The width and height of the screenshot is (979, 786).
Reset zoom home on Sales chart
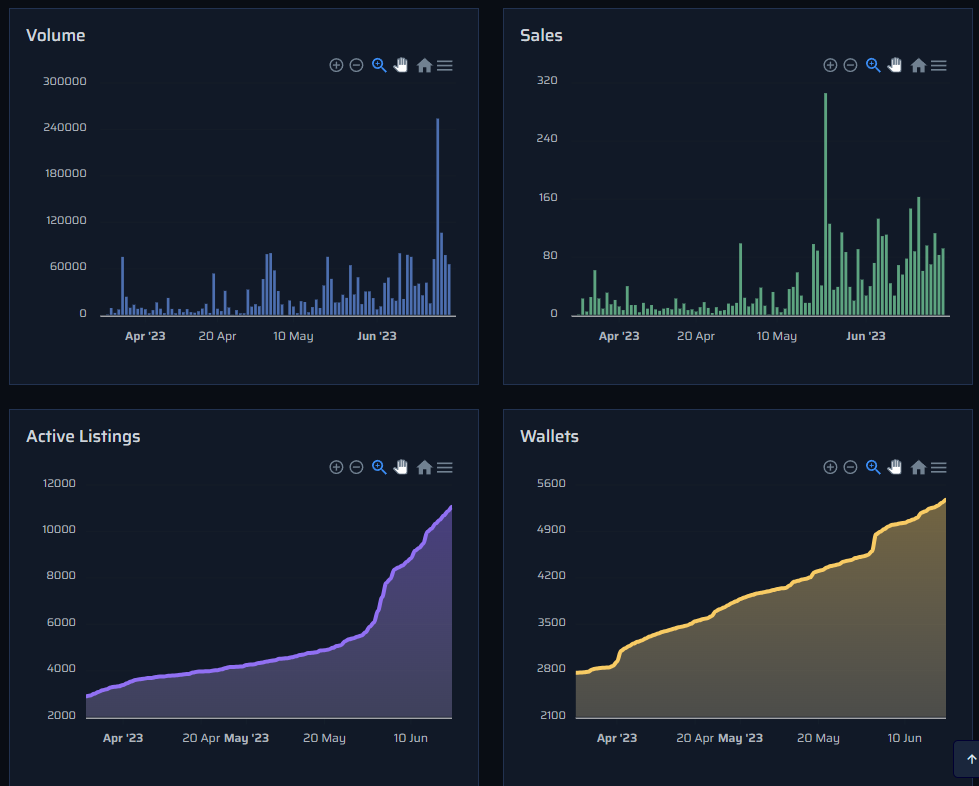click(x=918, y=65)
